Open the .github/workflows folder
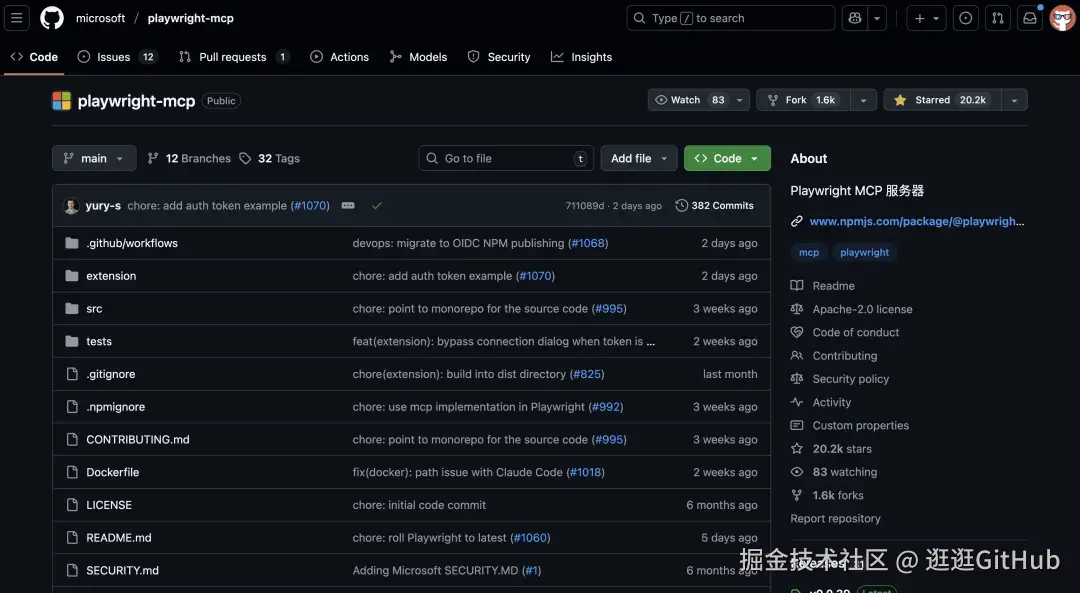1080x593 pixels. click(132, 243)
